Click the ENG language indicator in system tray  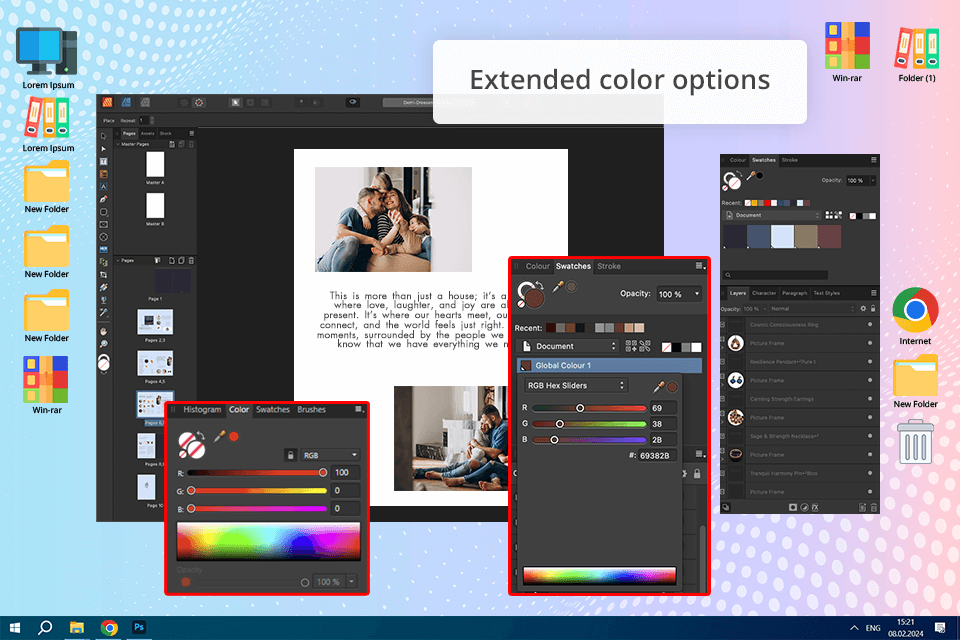[873, 628]
